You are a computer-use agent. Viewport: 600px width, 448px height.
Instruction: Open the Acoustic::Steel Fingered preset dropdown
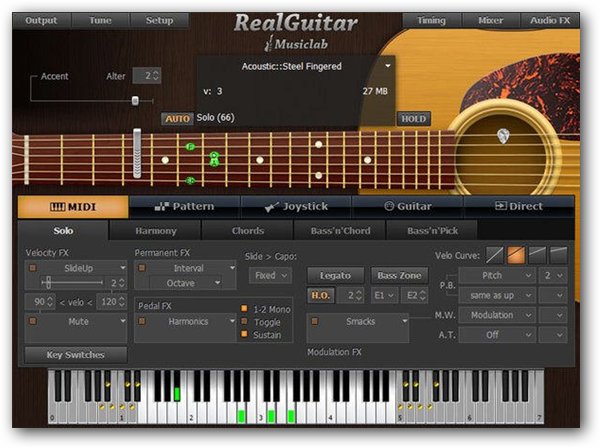pyautogui.click(x=387, y=67)
